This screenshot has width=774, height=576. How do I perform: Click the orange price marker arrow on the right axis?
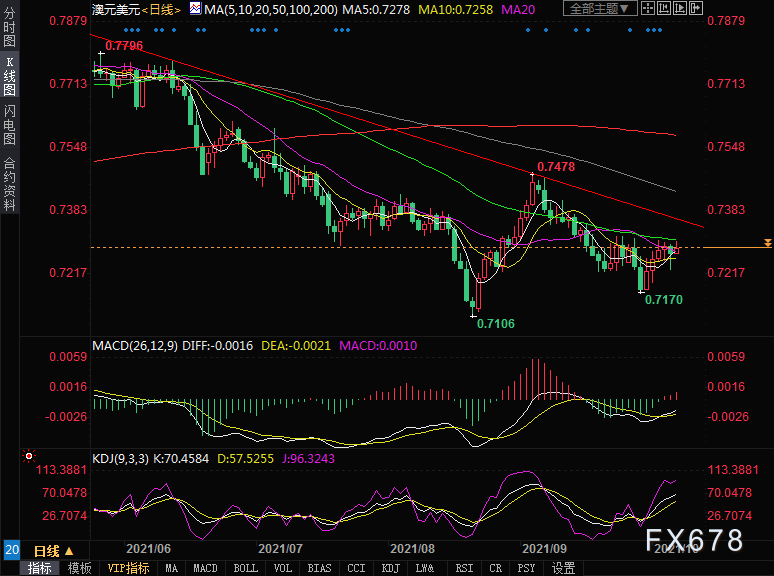tap(767, 243)
